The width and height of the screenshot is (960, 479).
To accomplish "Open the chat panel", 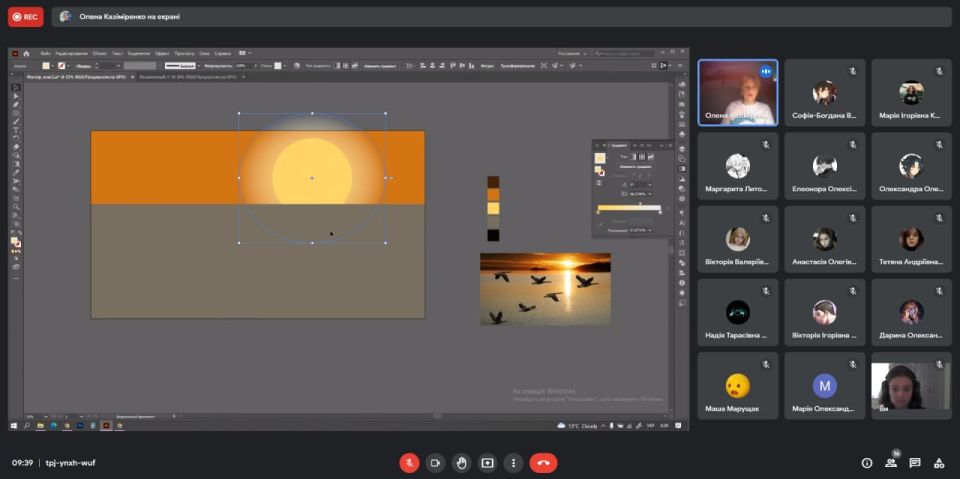I will point(914,463).
